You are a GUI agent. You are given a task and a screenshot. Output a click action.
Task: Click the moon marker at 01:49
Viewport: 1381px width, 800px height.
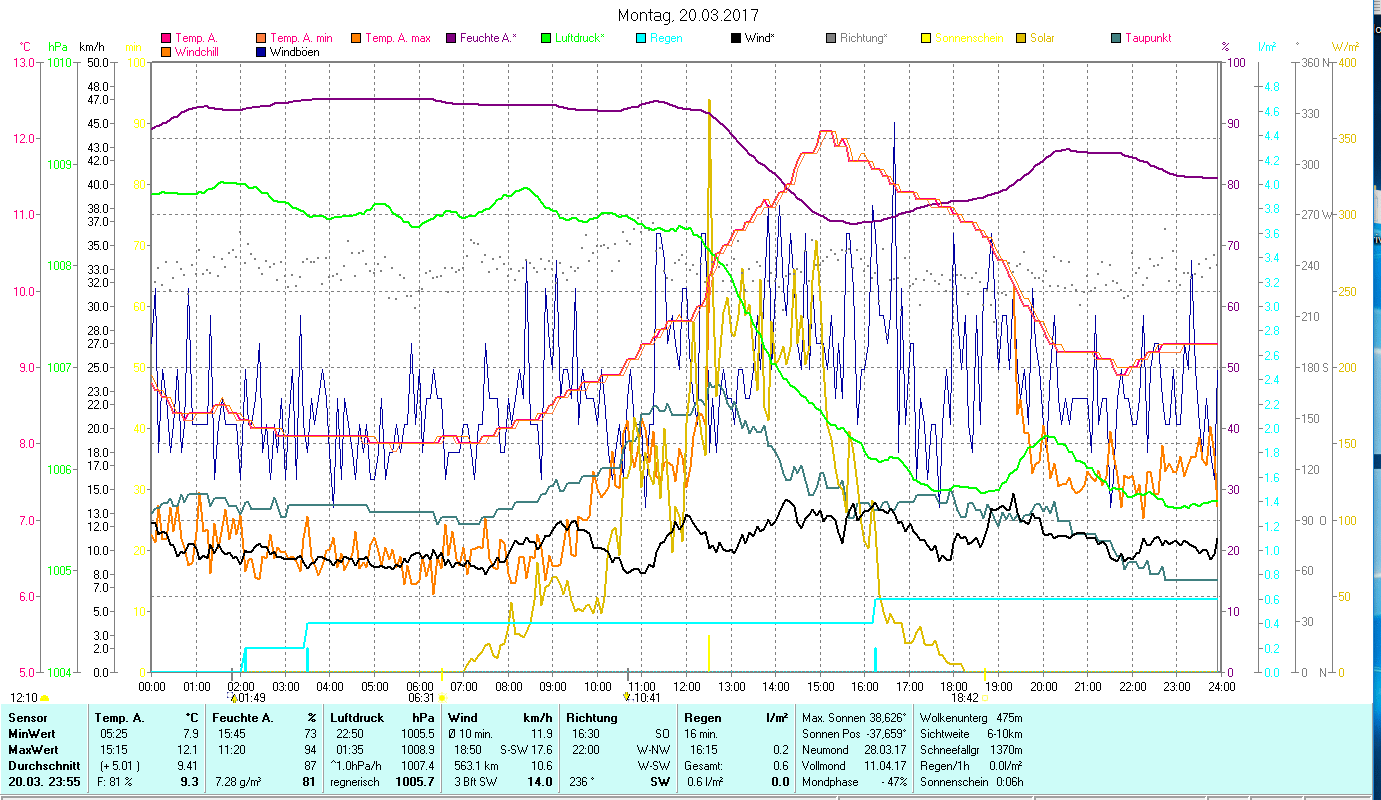[234, 698]
